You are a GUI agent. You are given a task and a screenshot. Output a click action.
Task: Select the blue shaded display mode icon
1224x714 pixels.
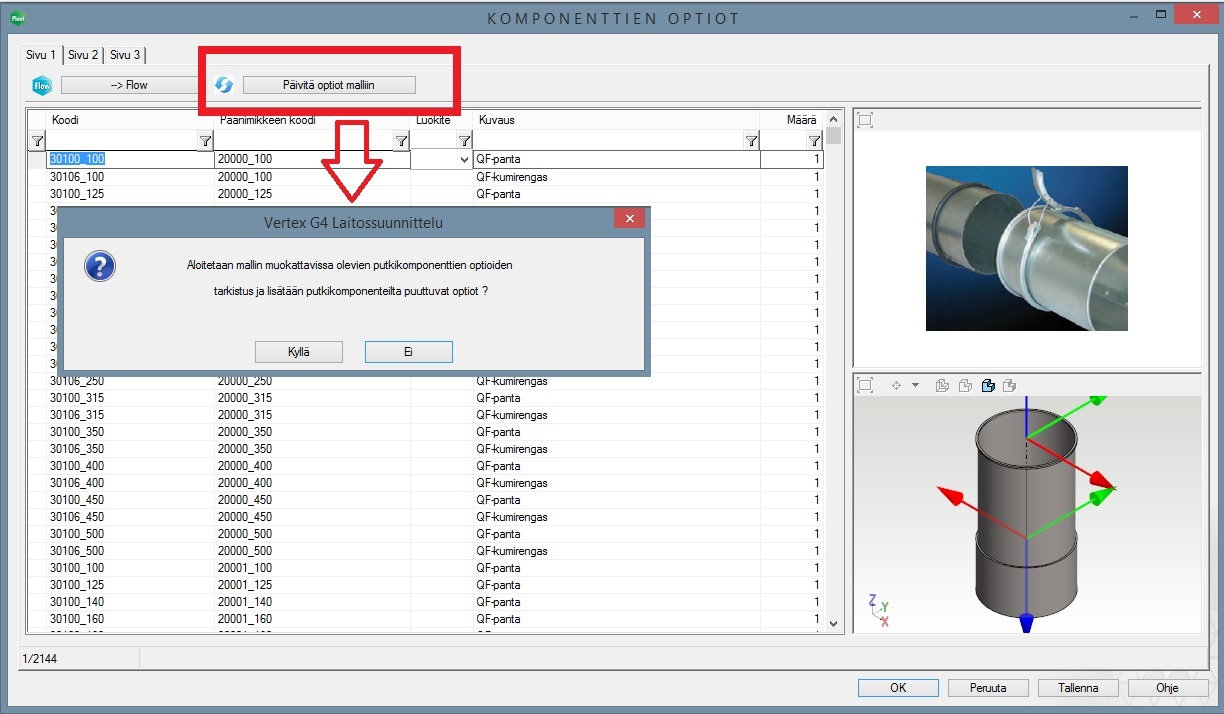coord(988,385)
